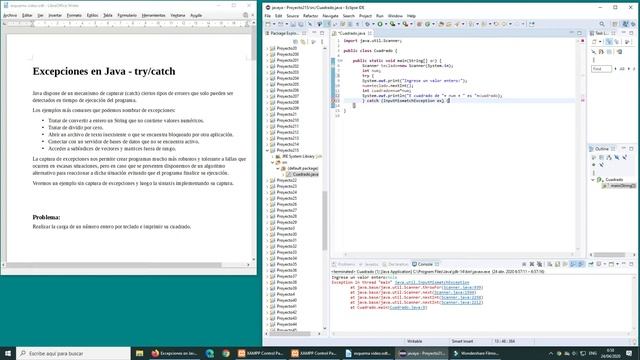640x360 pixels.
Task: Click the New file icon in Eclipse toolbar
Action: pos(268,24)
